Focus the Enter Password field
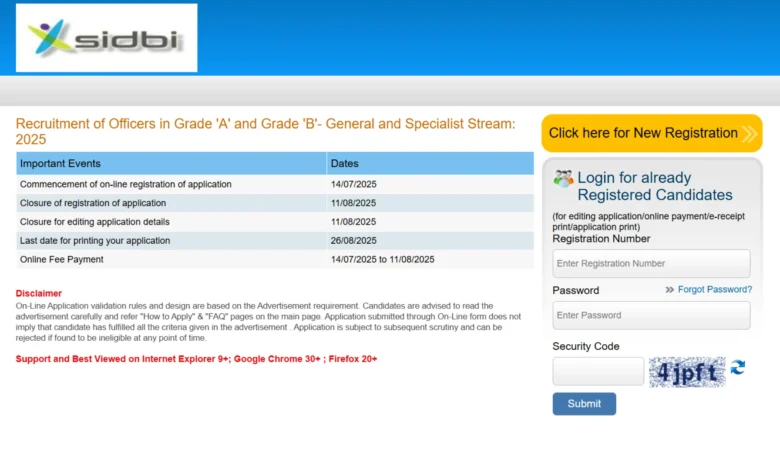Image resolution: width=780 pixels, height=470 pixels. click(x=651, y=315)
